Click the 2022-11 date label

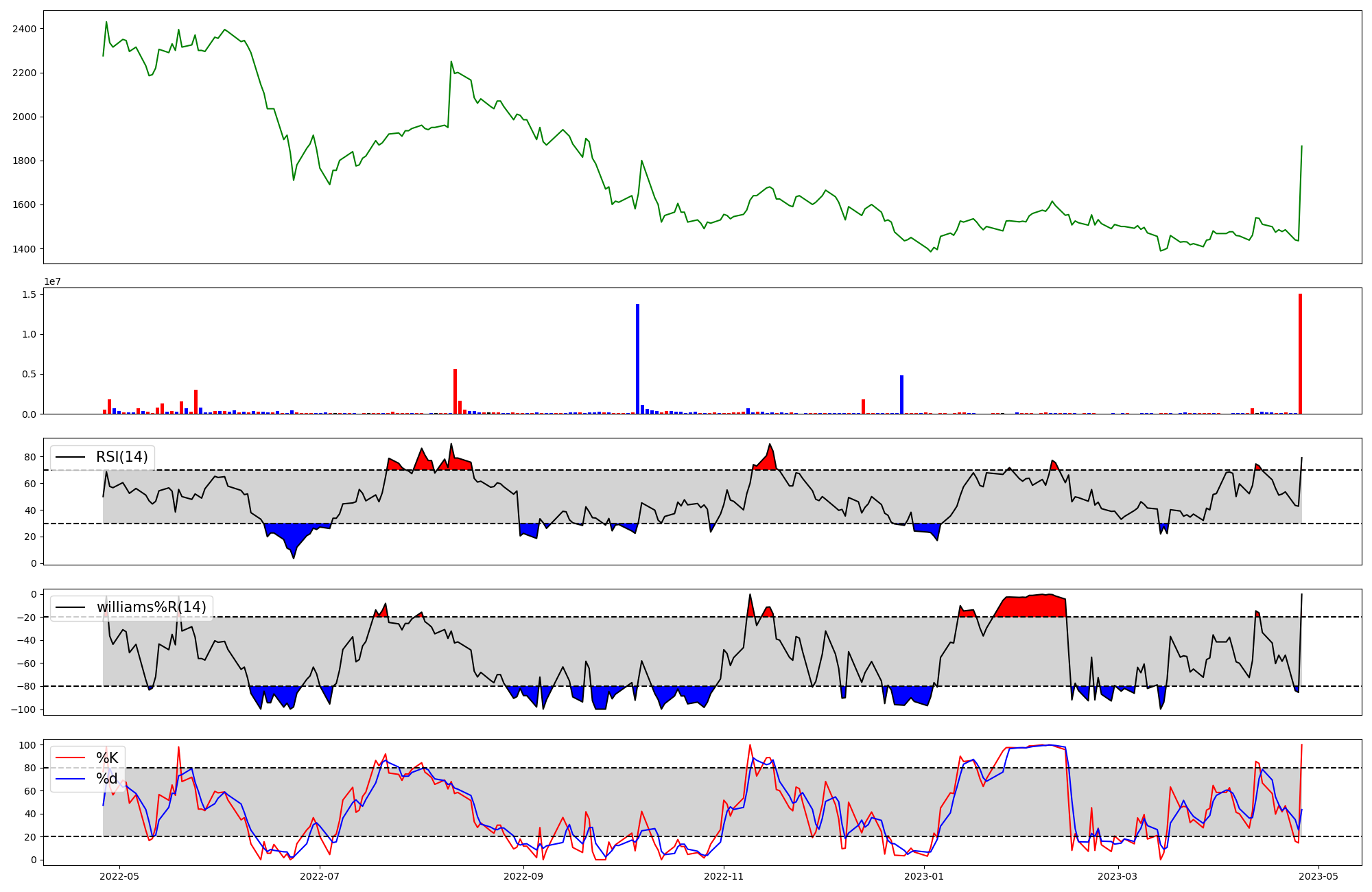click(x=724, y=876)
